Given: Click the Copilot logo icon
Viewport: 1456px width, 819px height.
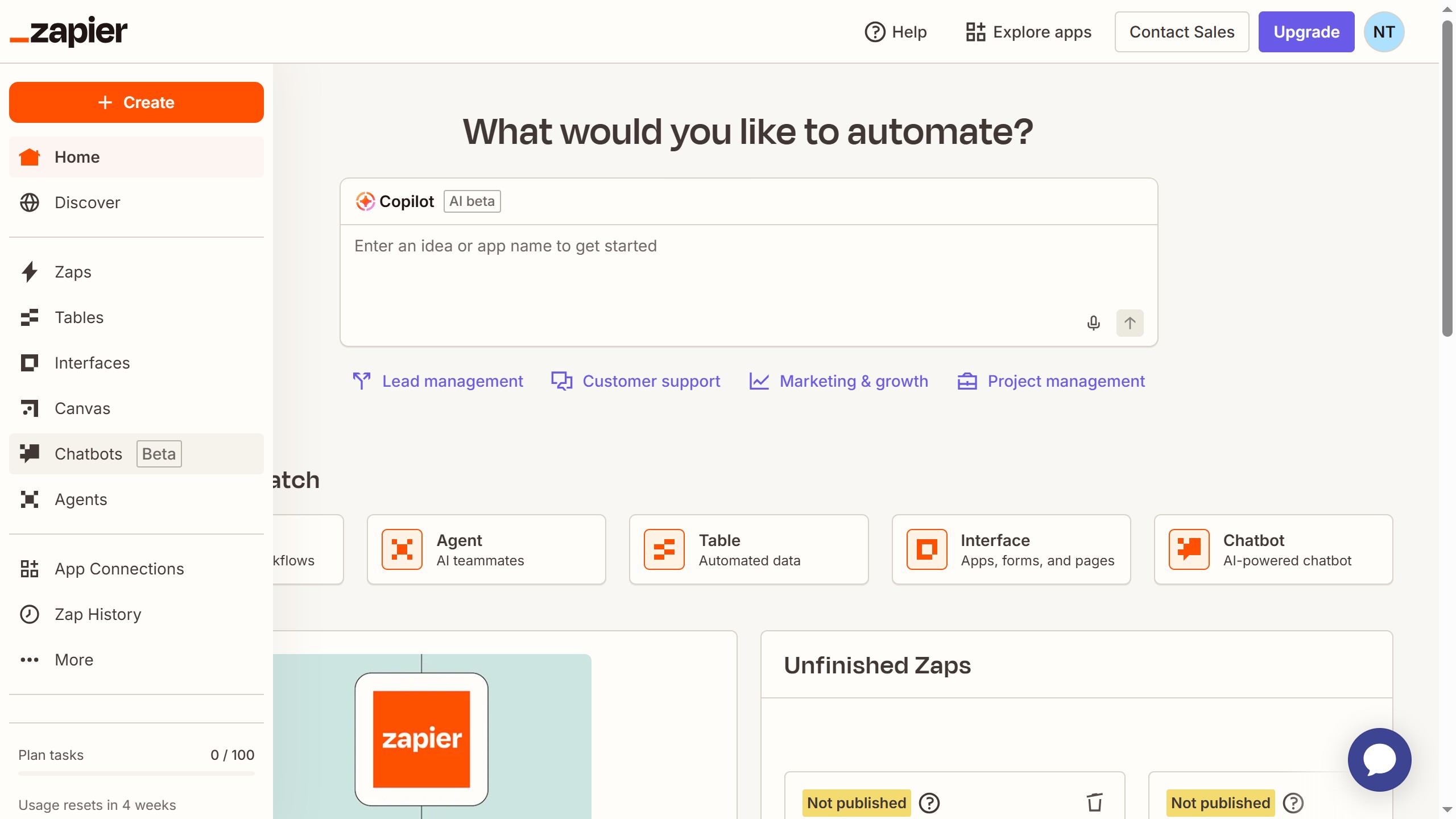Looking at the screenshot, I should [x=365, y=201].
